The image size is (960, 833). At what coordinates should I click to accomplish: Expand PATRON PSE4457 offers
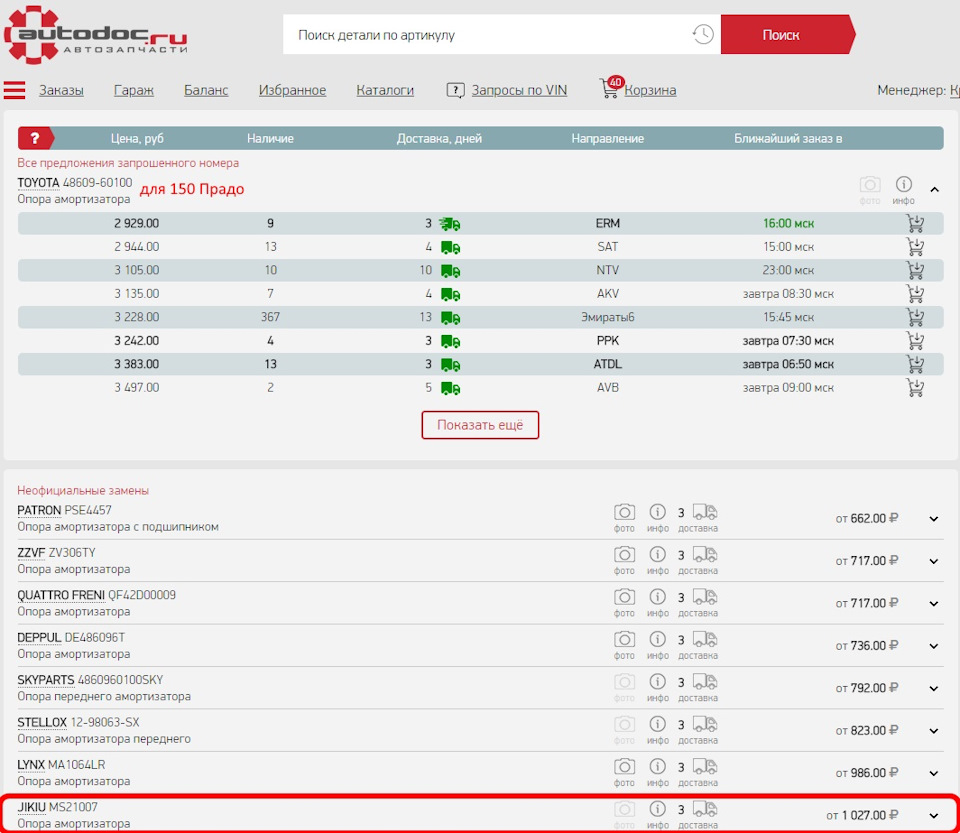[934, 519]
